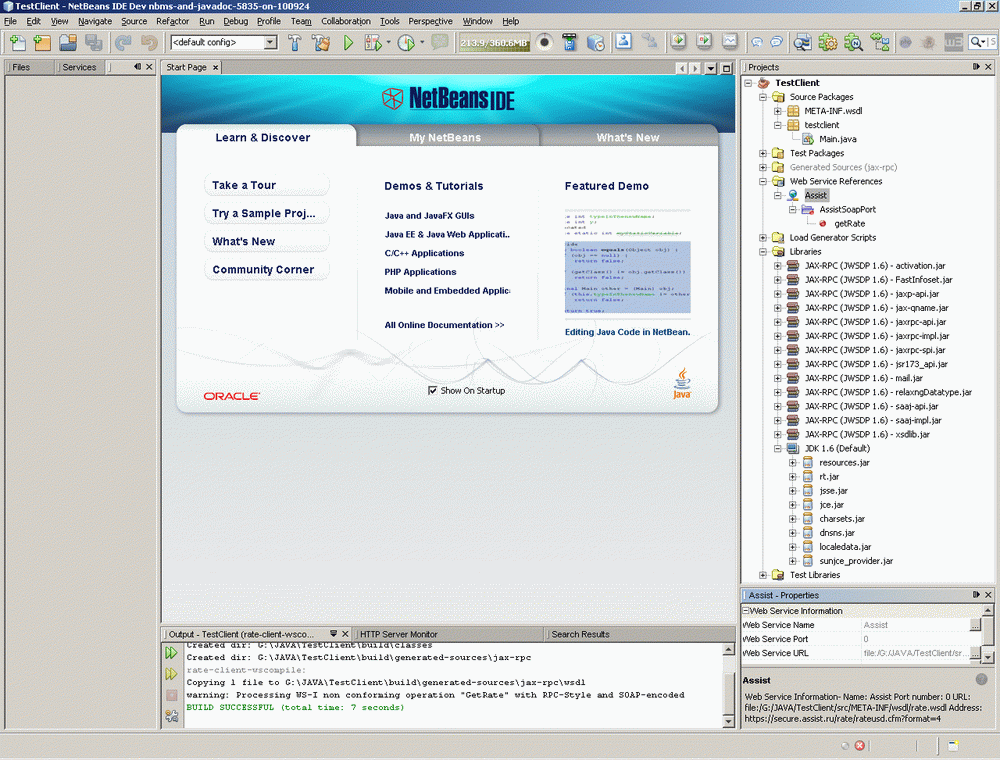Click the magnifier quick search icon
Image resolution: width=1000 pixels, height=760 pixels.
point(977,42)
